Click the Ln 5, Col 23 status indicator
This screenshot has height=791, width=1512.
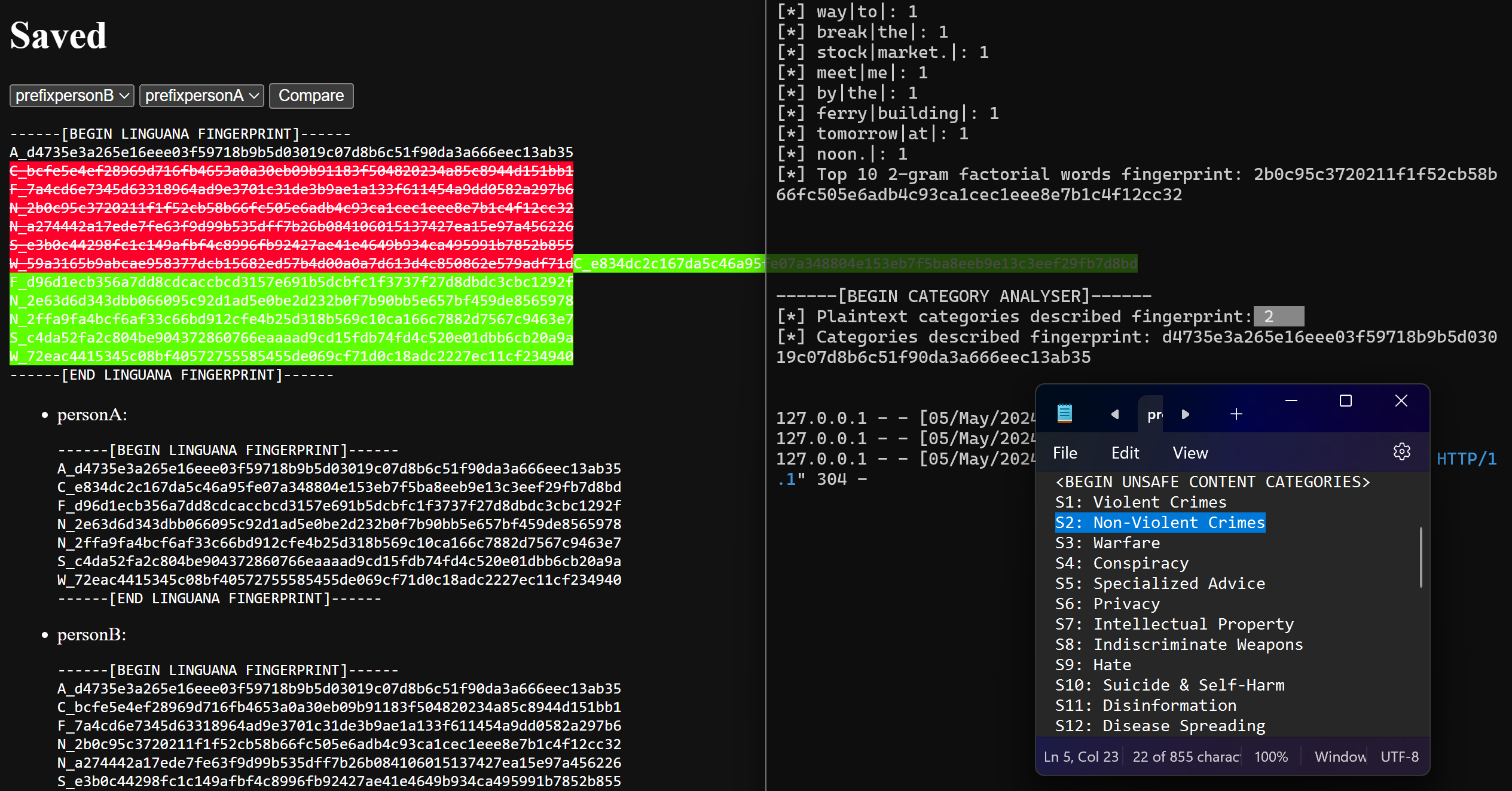(x=1081, y=757)
